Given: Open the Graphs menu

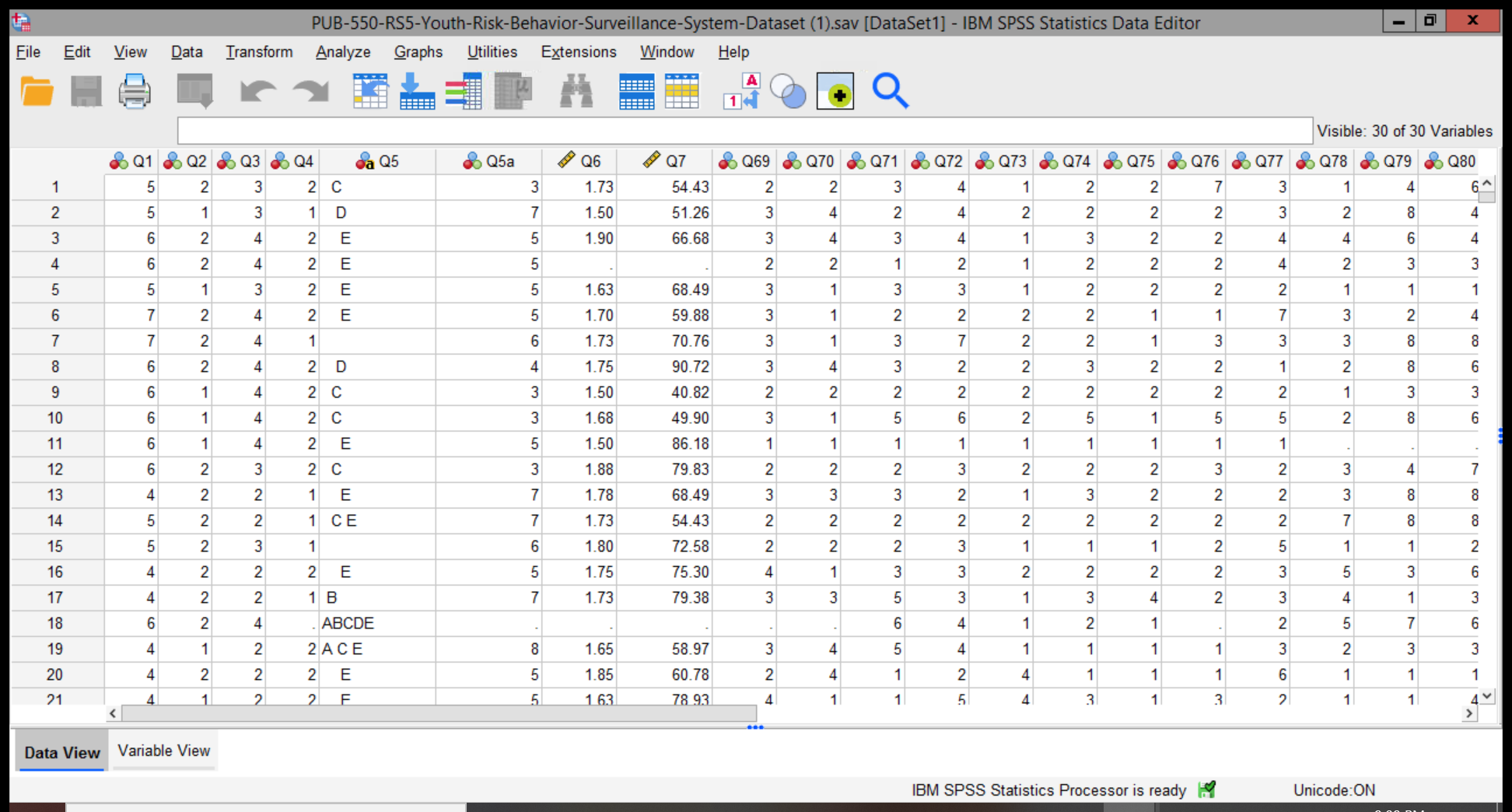Looking at the screenshot, I should click(418, 52).
